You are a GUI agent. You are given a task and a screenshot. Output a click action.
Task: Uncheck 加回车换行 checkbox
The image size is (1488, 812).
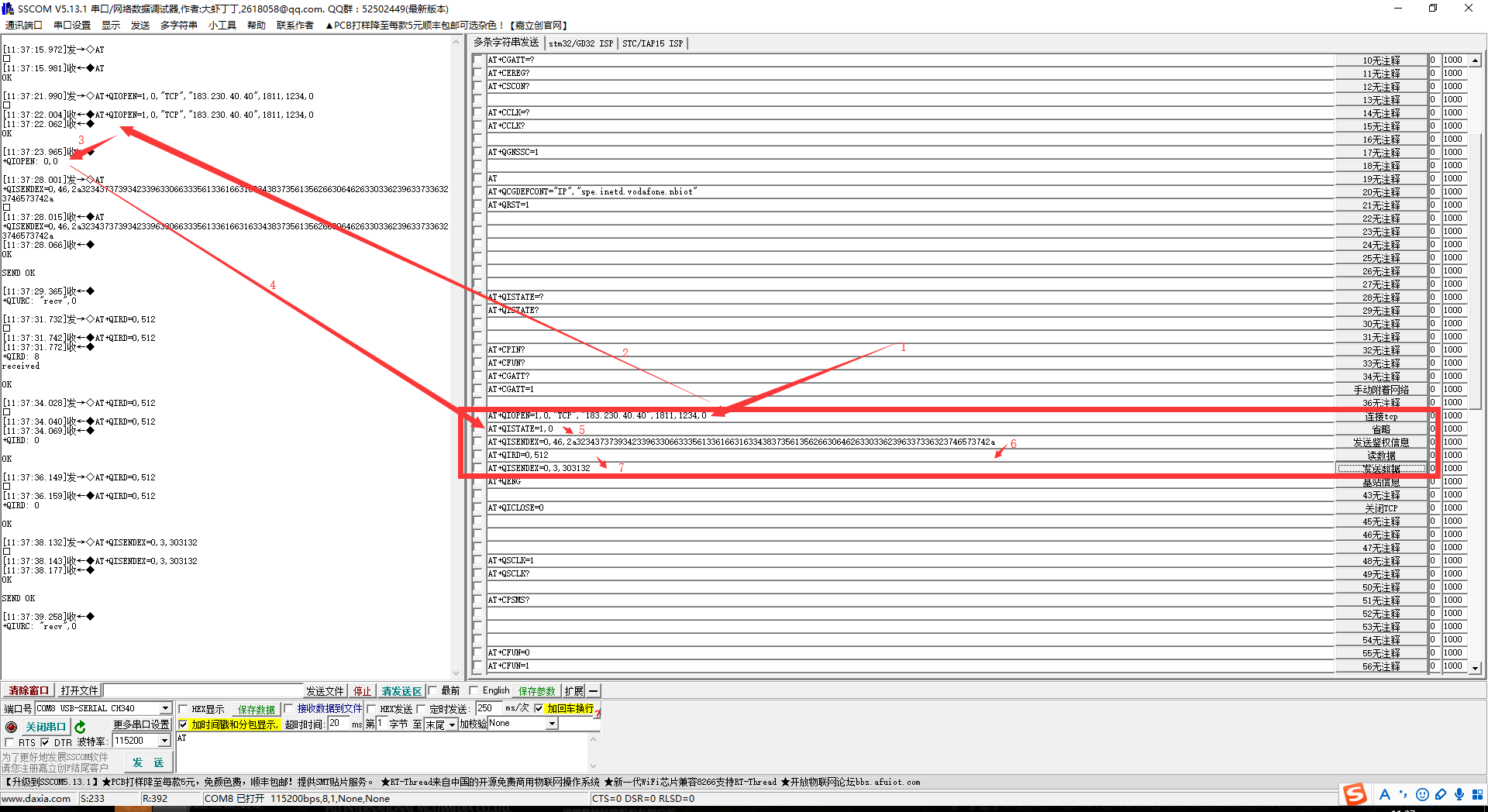(x=539, y=708)
